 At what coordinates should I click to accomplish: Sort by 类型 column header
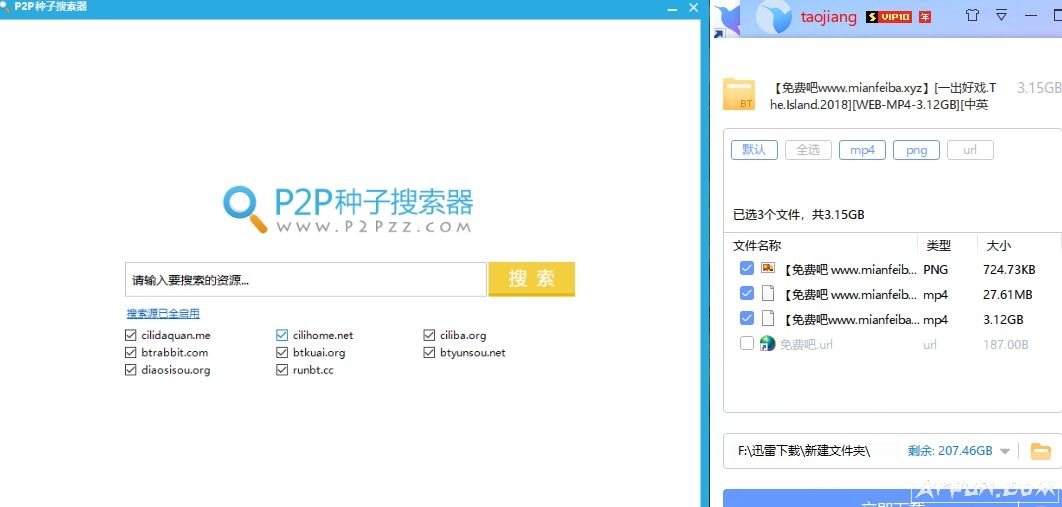pyautogui.click(x=939, y=245)
